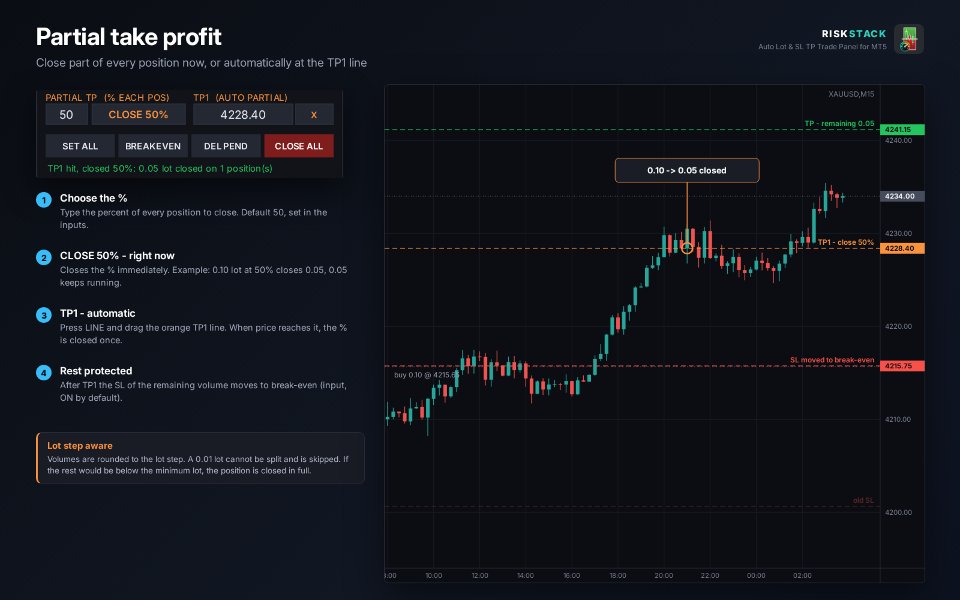Click the CLOSE 50% button
This screenshot has width=960, height=600.
[138, 114]
